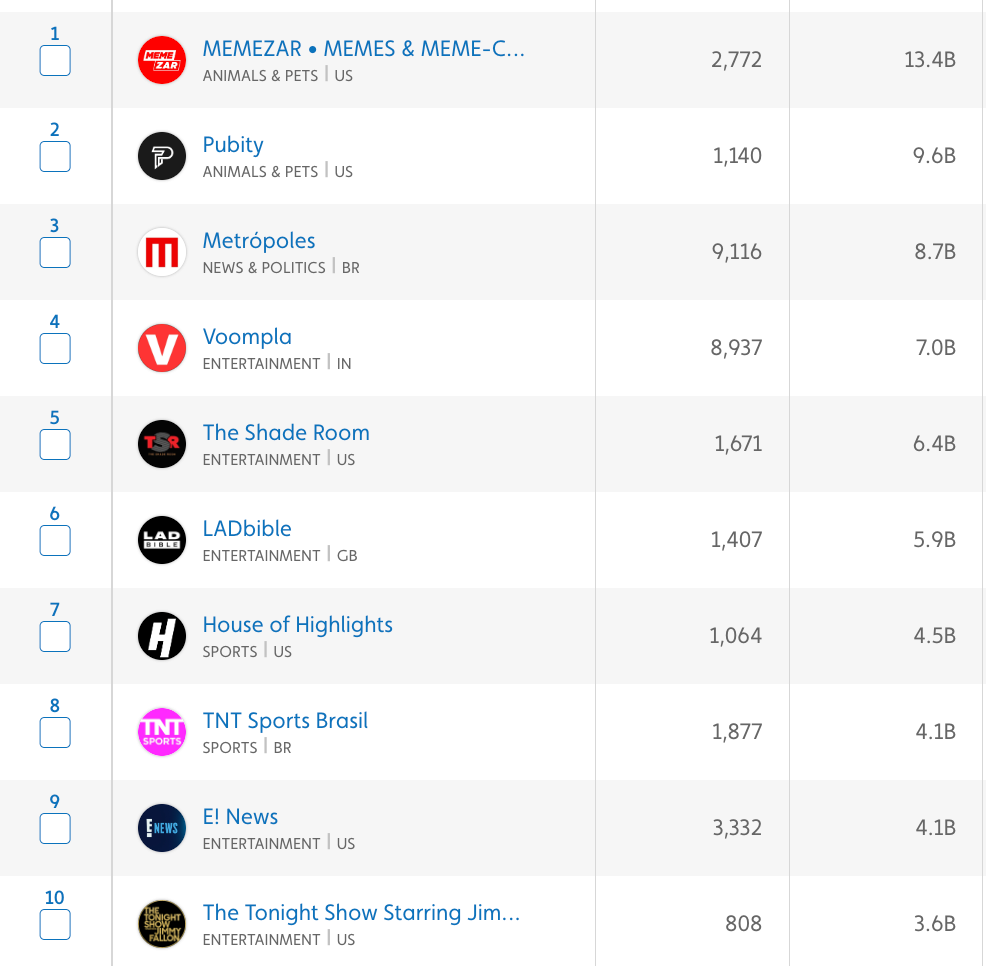986x966 pixels.
Task: Click the House of Highlights logo
Action: [162, 636]
